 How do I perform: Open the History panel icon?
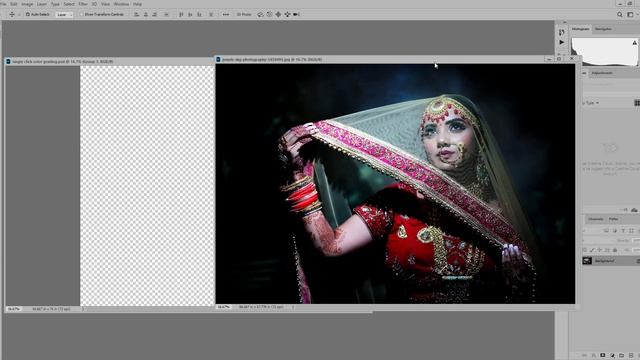pos(562,32)
